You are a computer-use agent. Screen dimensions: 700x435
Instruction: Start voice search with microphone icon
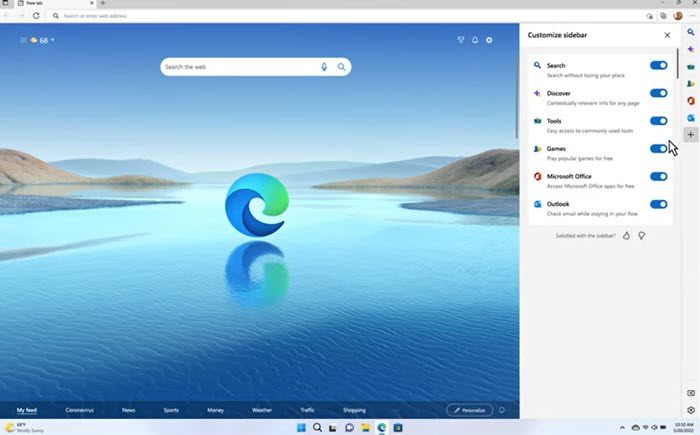click(324, 67)
